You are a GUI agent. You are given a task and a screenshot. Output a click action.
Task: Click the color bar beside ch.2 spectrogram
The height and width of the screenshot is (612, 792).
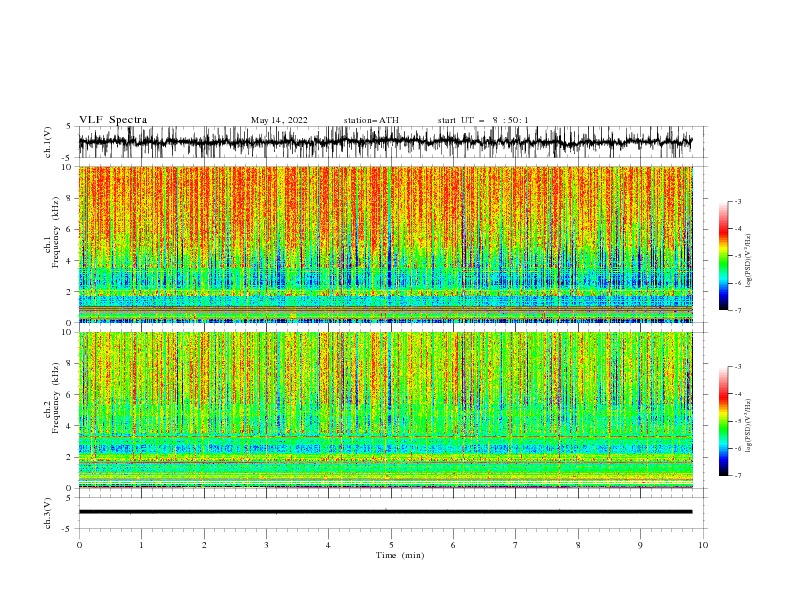point(723,421)
